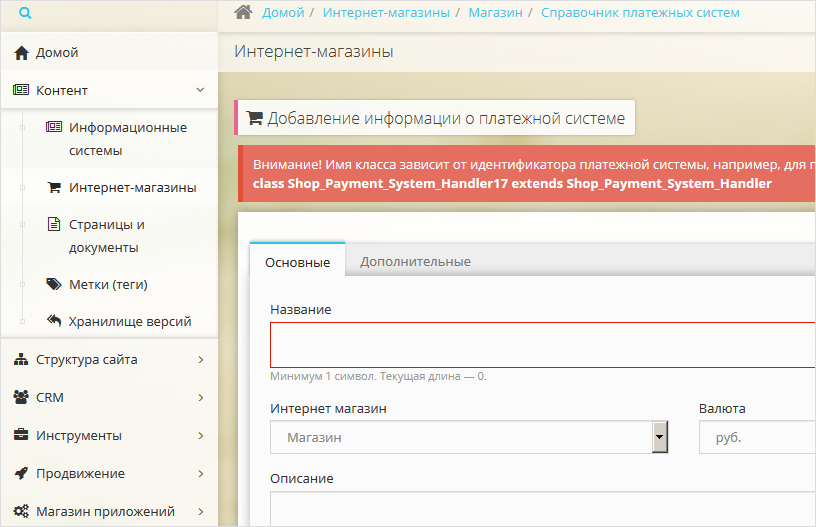Click the Инструменты briefcase icon
Screen dimensions: 816x527
21,435
